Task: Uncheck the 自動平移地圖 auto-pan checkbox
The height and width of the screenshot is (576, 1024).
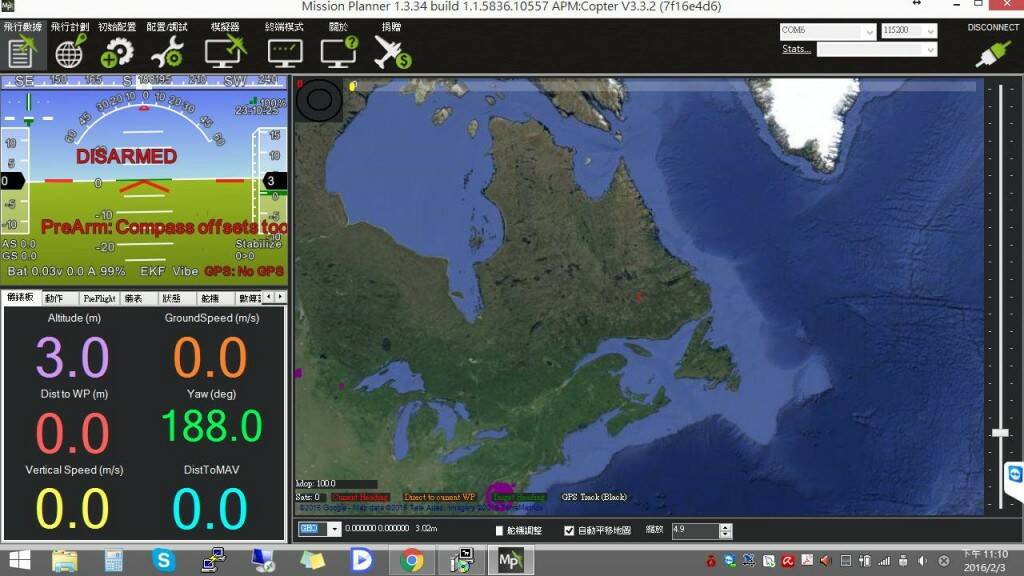Action: click(569, 530)
